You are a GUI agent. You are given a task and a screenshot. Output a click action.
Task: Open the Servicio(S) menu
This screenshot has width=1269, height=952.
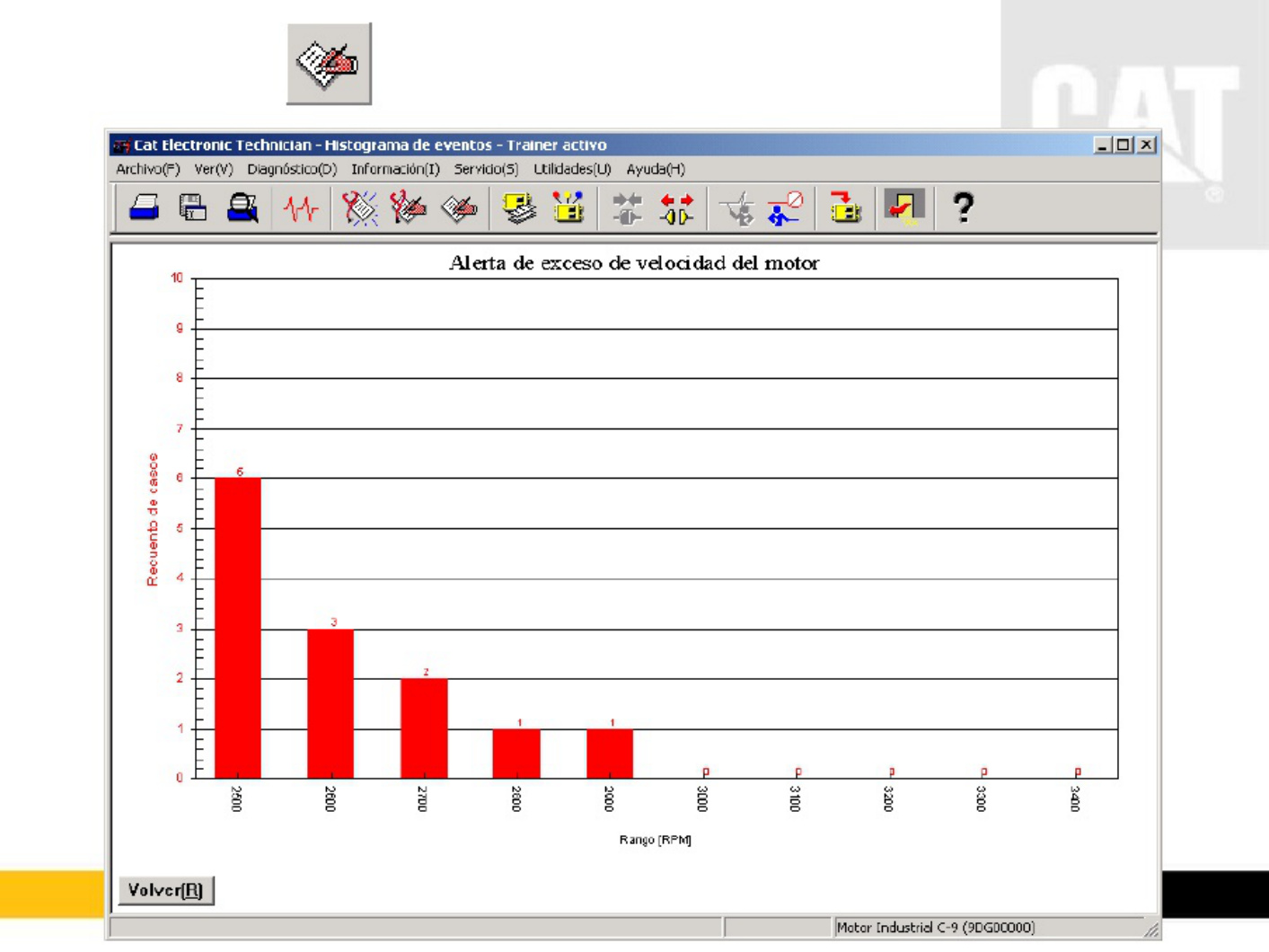(x=486, y=169)
